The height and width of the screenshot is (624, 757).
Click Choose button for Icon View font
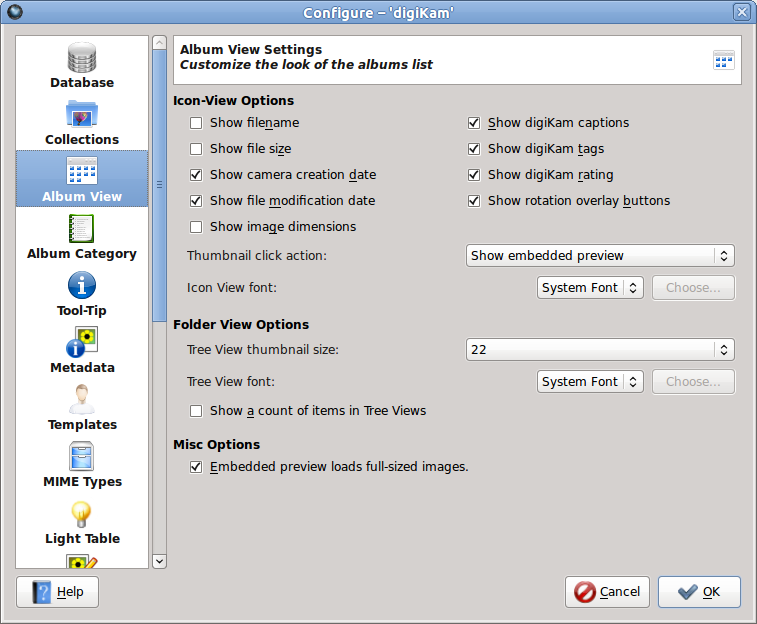pyautogui.click(x=693, y=288)
